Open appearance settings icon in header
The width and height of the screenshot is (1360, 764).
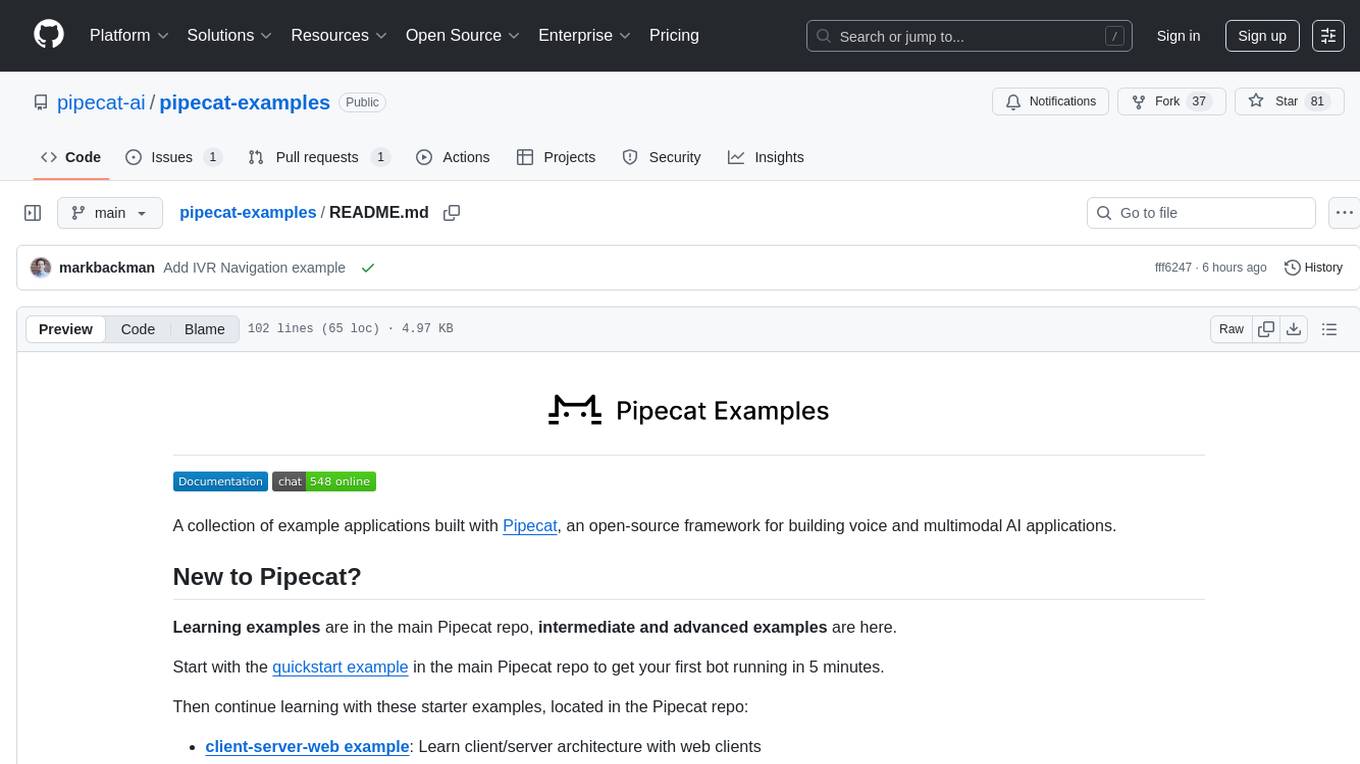click(x=1328, y=36)
